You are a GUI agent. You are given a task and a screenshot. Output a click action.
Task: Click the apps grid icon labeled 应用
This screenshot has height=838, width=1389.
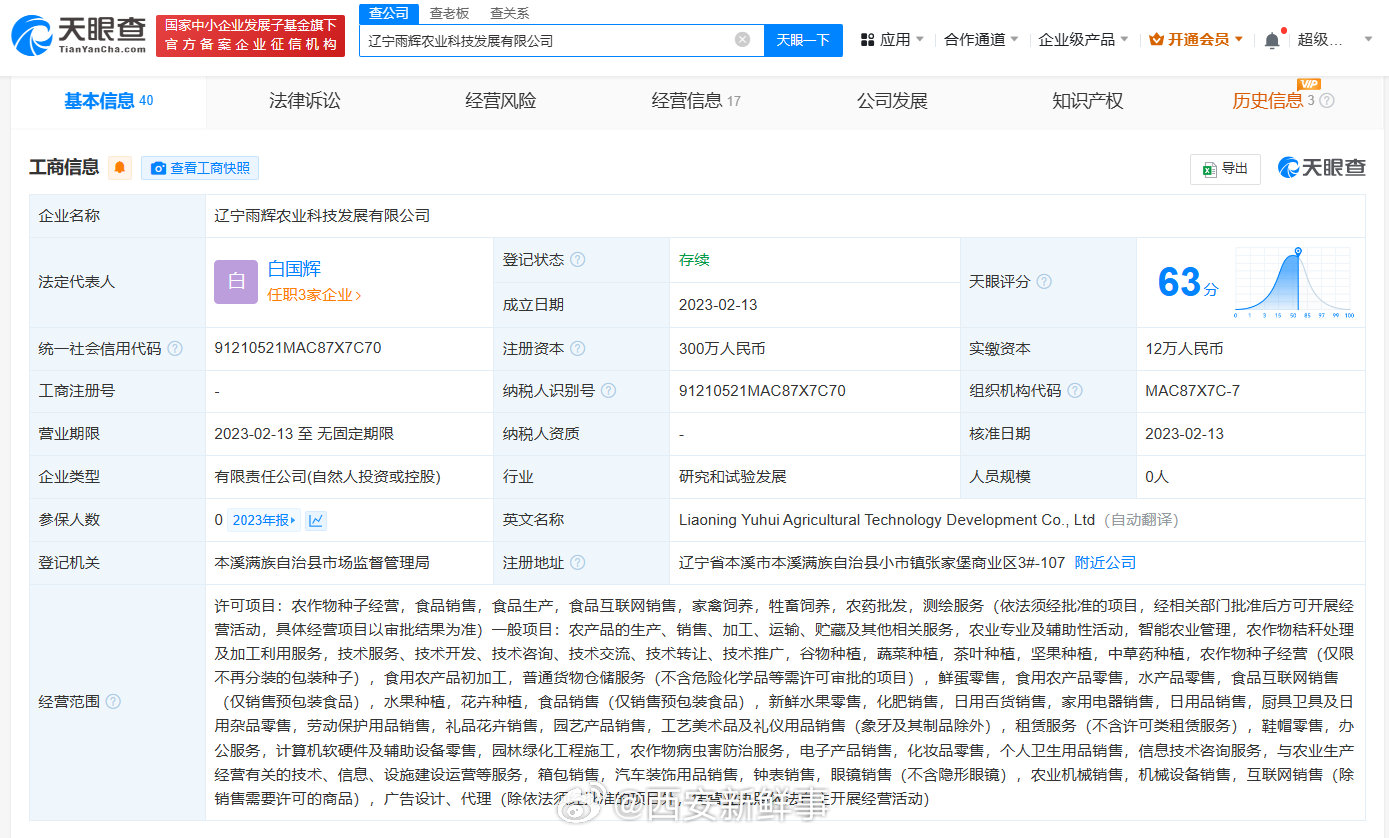[x=867, y=40]
